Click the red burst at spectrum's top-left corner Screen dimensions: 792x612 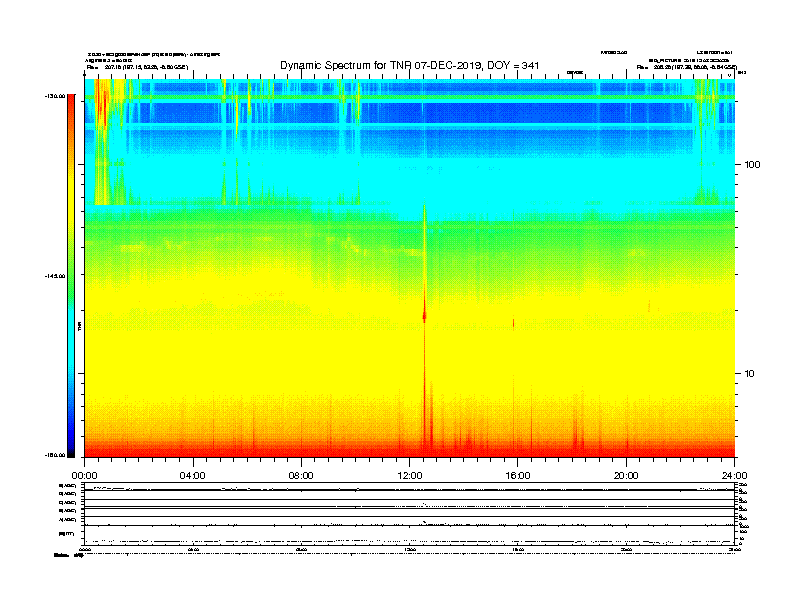click(100, 100)
